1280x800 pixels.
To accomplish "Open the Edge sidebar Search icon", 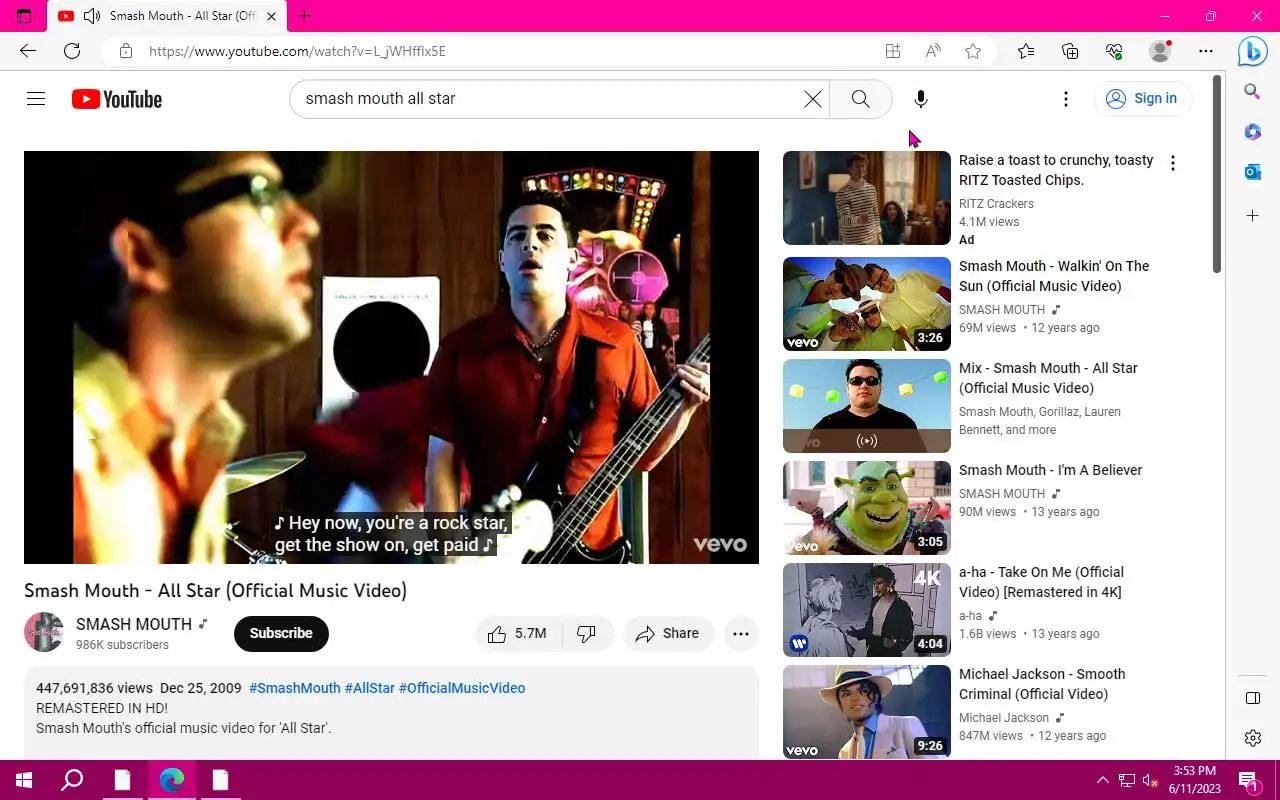I will 1252,92.
